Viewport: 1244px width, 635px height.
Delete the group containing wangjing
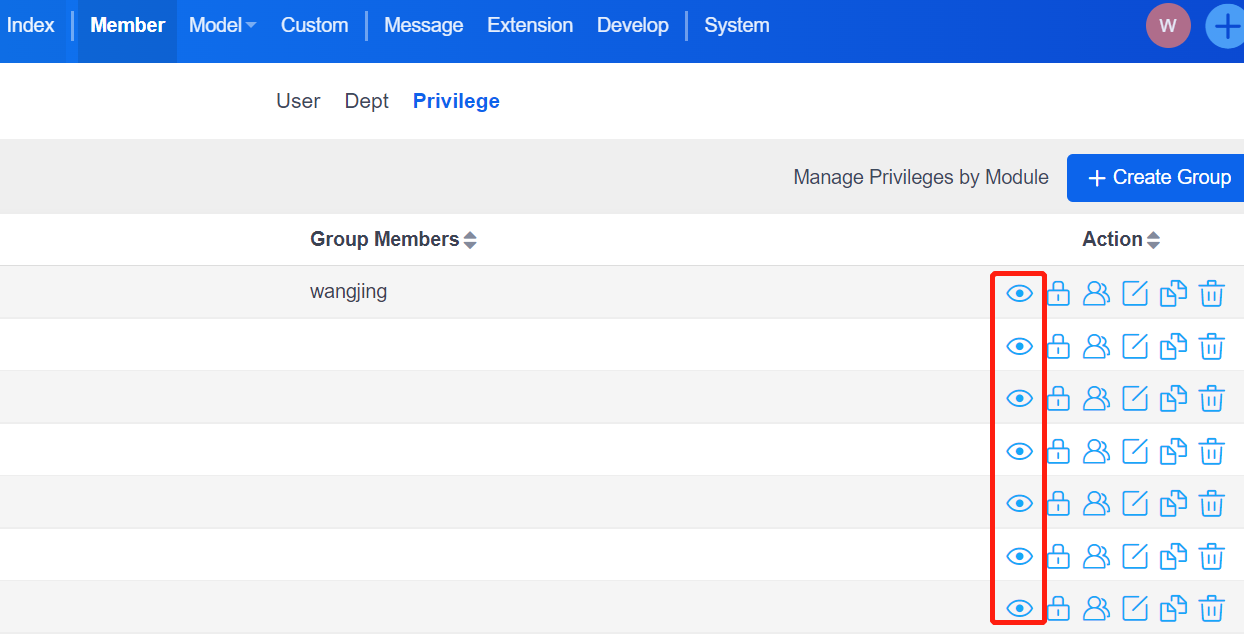(x=1211, y=293)
